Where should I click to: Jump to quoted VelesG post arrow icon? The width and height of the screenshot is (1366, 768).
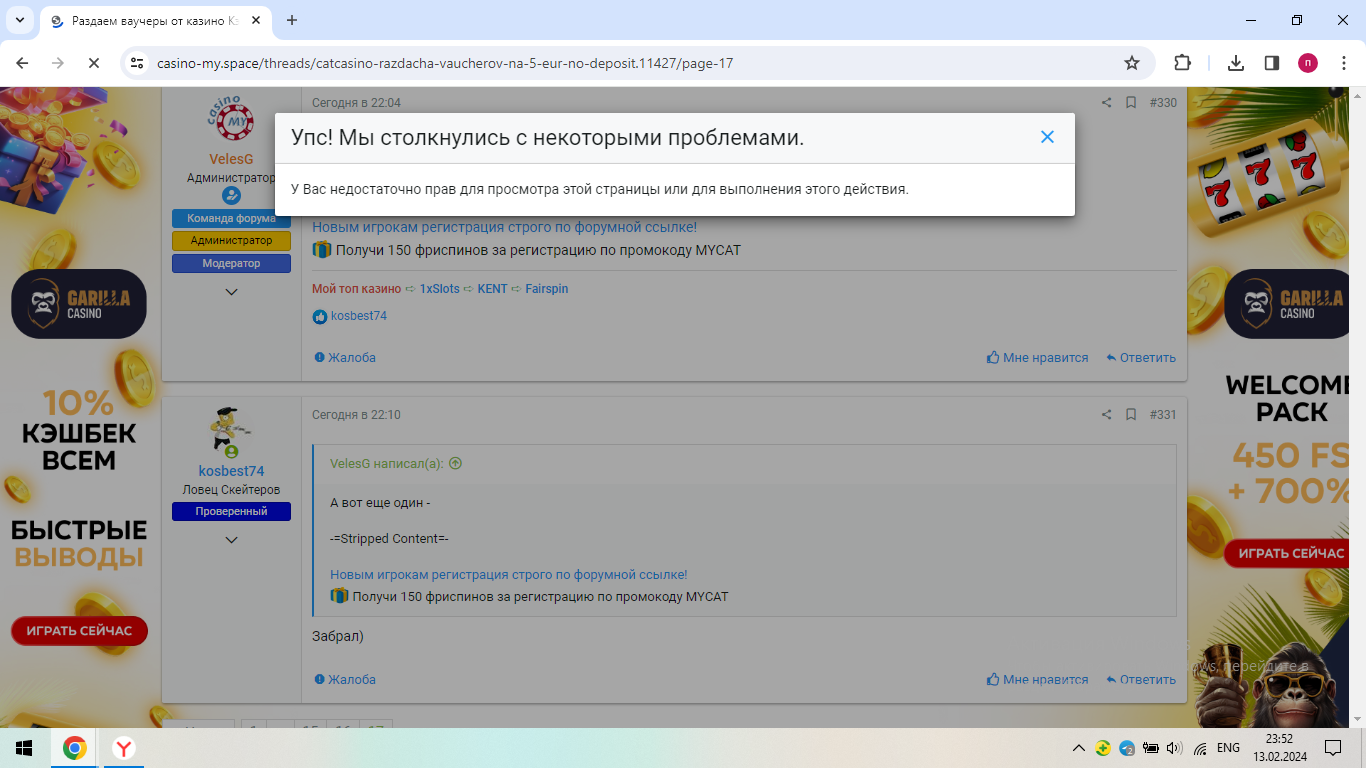pyautogui.click(x=456, y=464)
